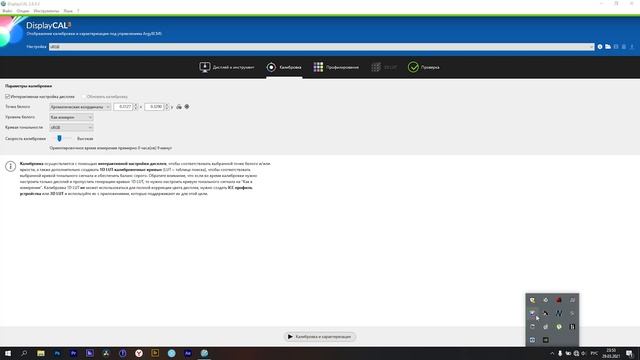Image resolution: width=640 pixels, height=360 pixels.
Task: Click the x coordinate spinner arrows
Action: pos(136,107)
